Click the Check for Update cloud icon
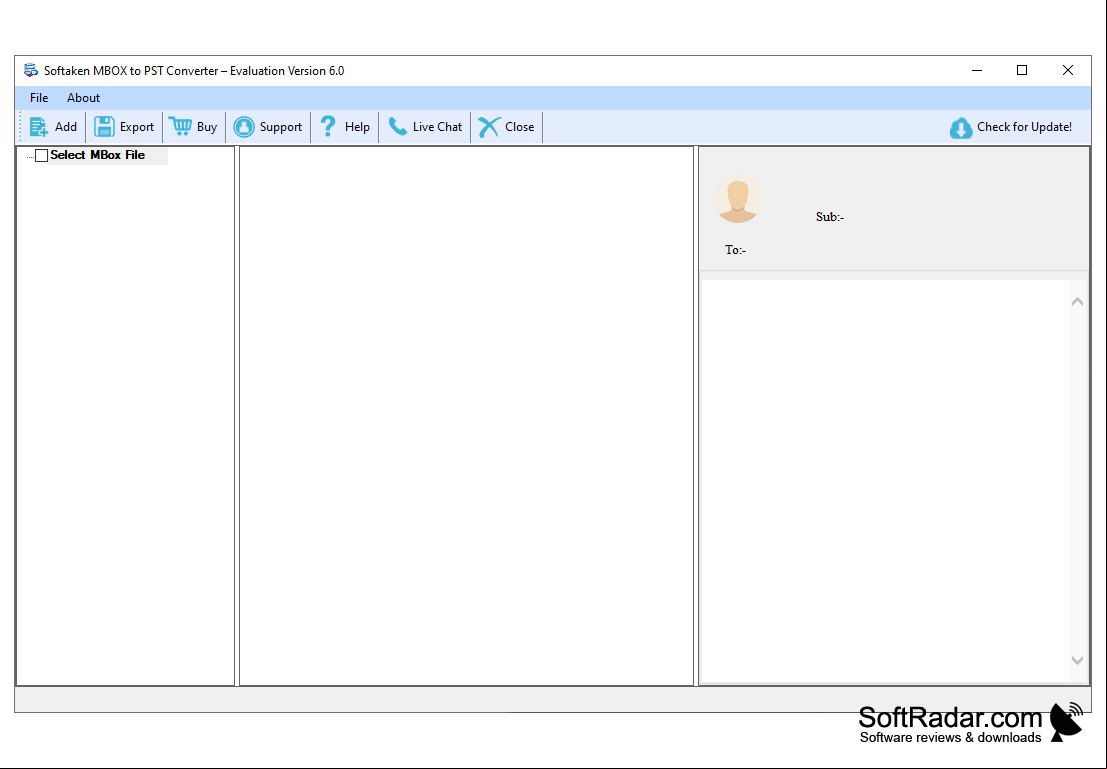Image resolution: width=1107 pixels, height=769 pixels. (x=961, y=128)
